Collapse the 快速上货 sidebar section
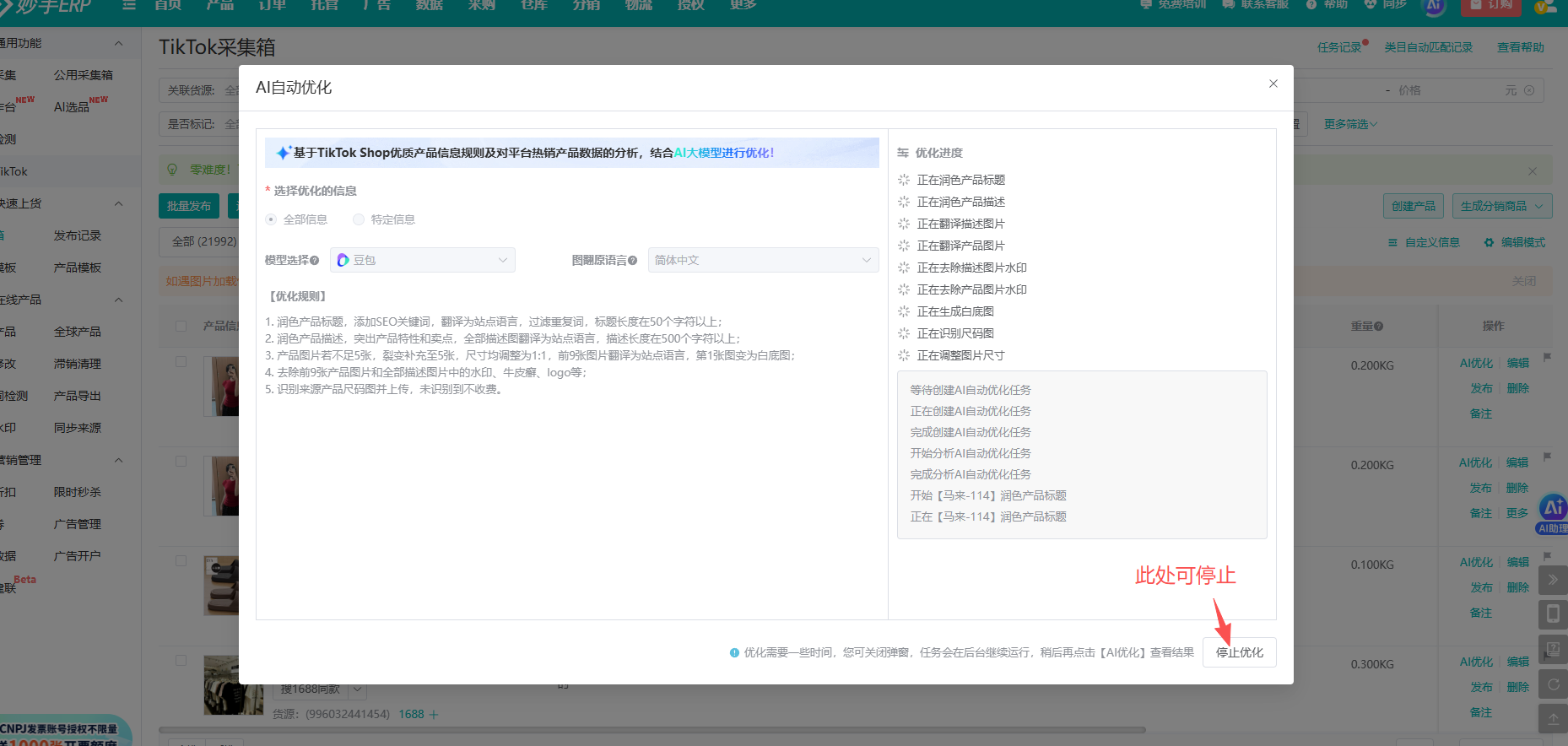 118,203
